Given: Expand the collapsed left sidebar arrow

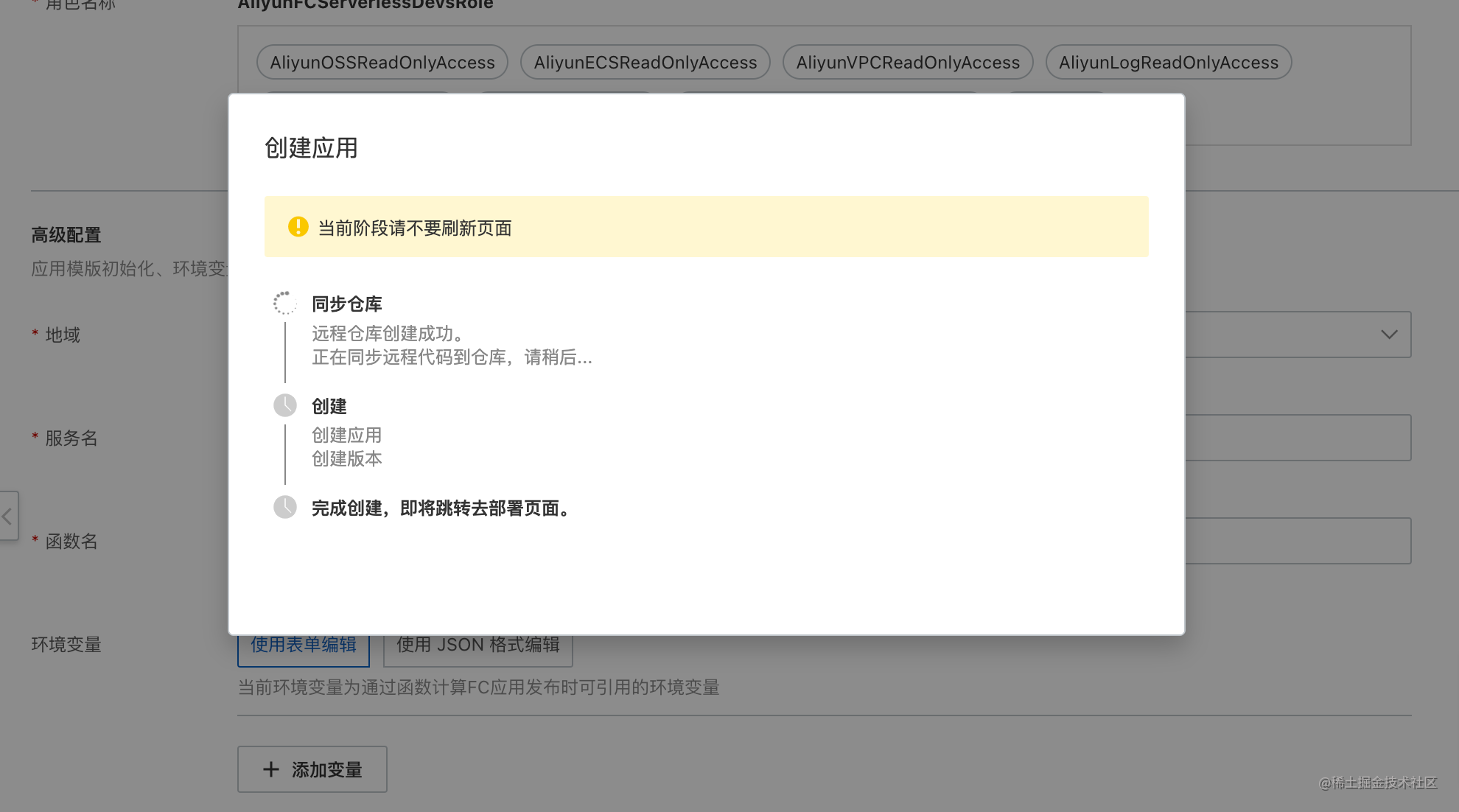Looking at the screenshot, I should (x=7, y=516).
